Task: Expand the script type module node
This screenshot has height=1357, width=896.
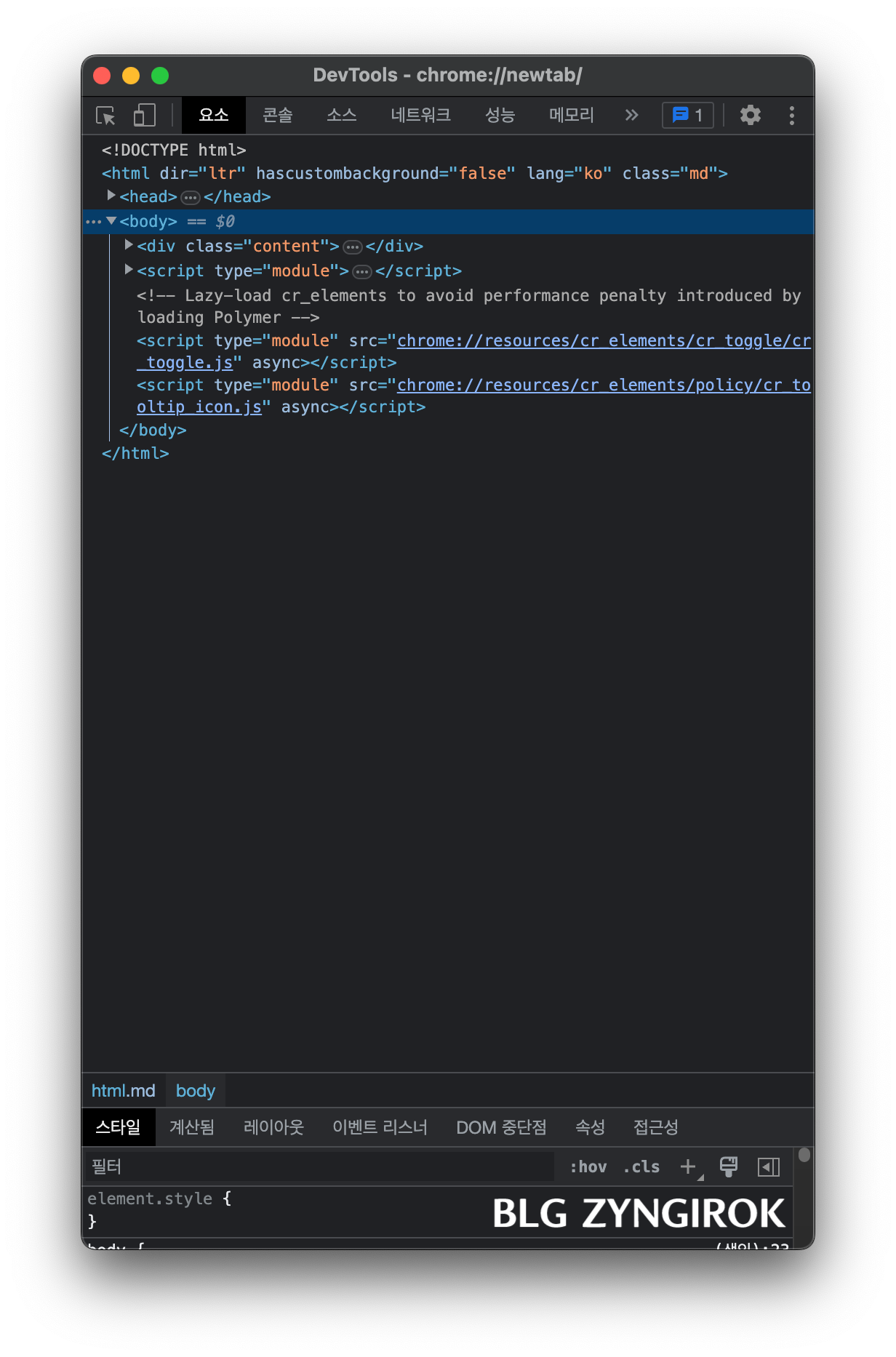Action: (x=129, y=270)
